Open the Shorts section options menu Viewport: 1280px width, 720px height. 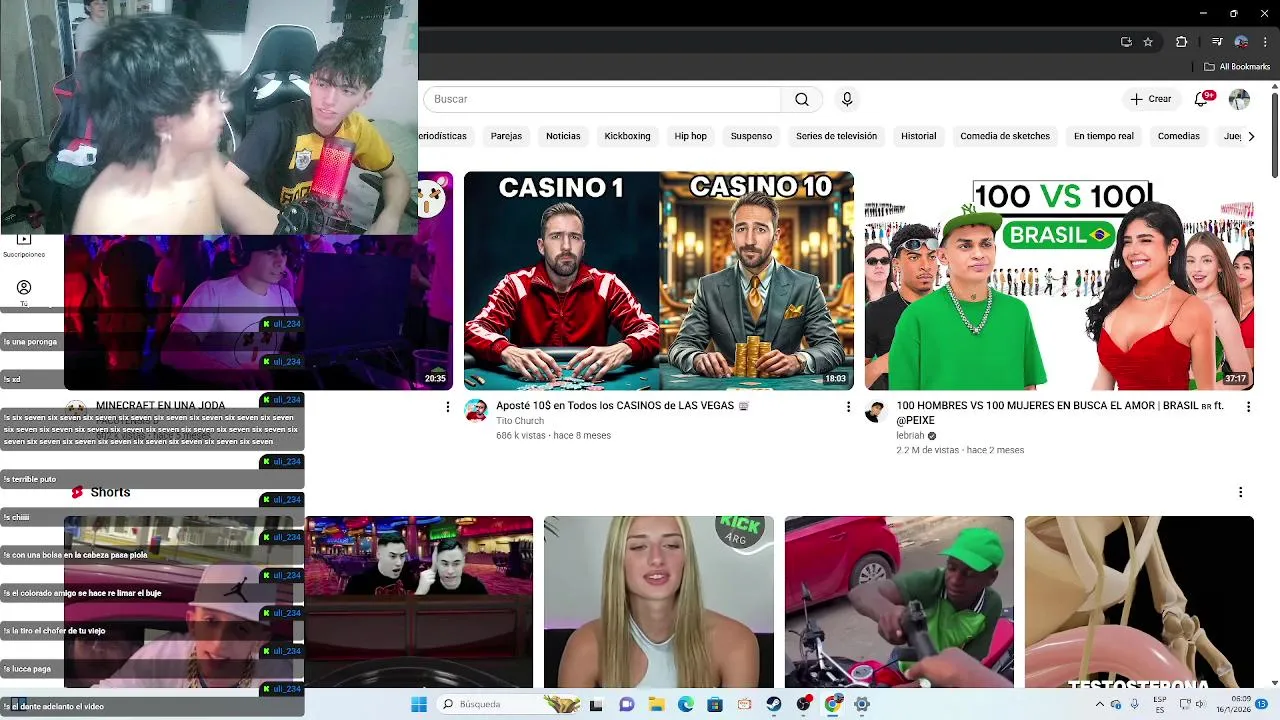pos(1240,492)
